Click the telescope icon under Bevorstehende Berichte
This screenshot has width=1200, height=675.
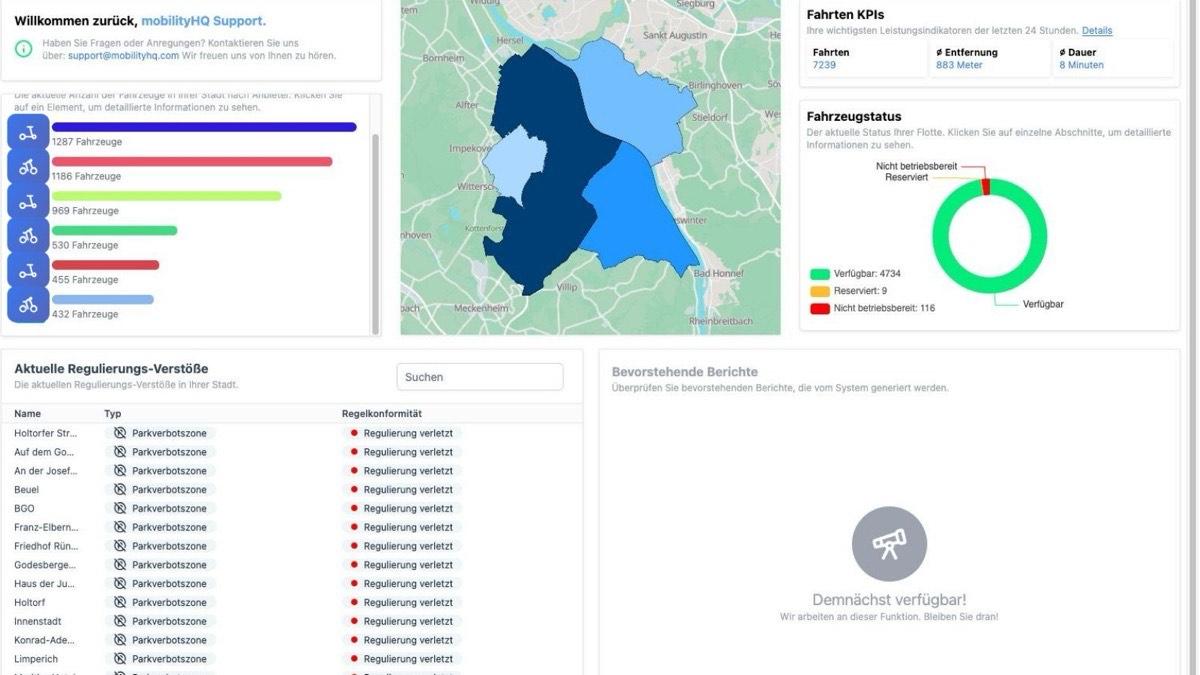coord(889,544)
